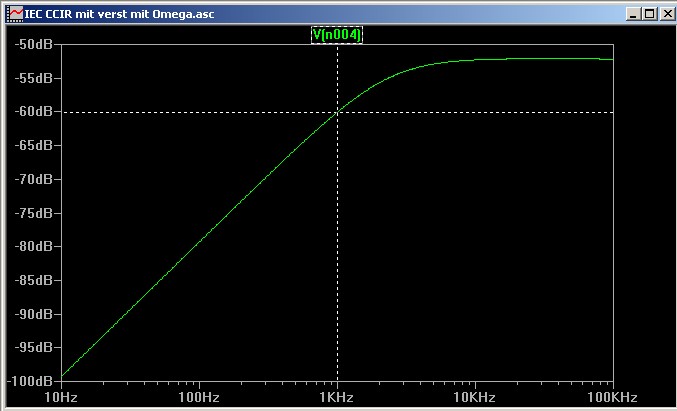Close the IEC CCIR plot window
Viewport: 677px width, 411px height.
click(666, 14)
